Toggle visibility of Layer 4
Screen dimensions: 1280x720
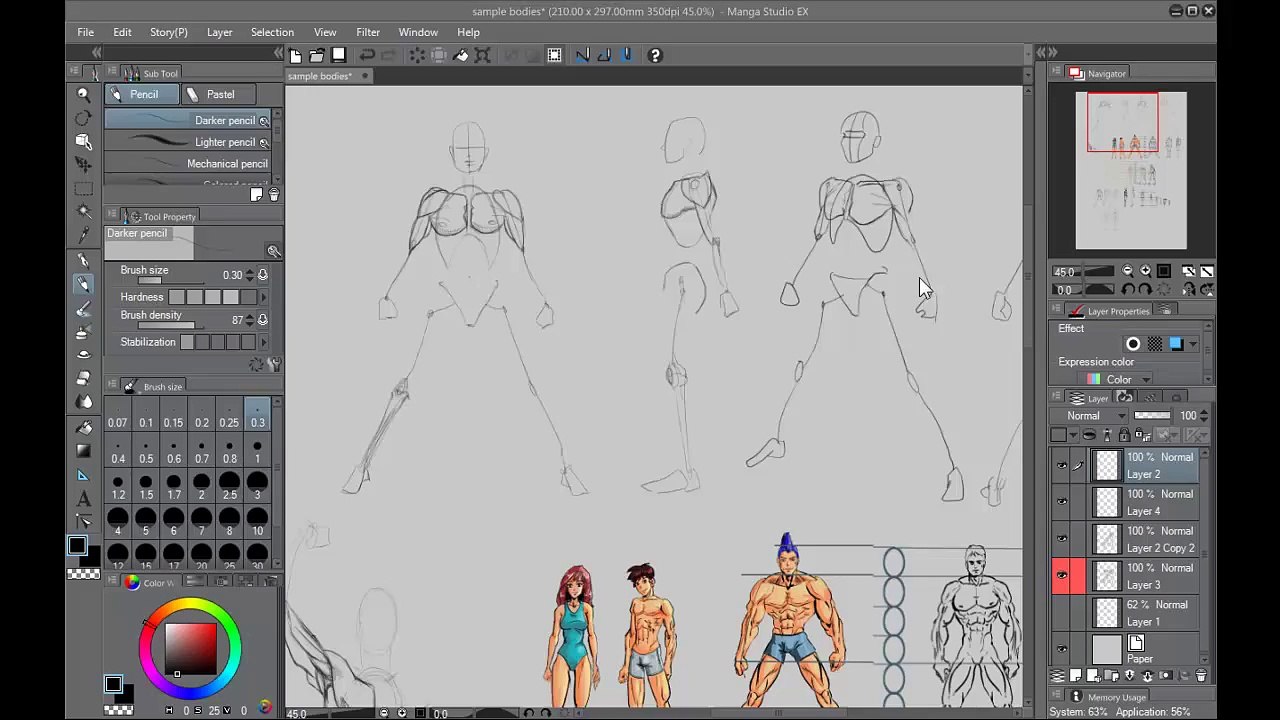click(x=1061, y=502)
